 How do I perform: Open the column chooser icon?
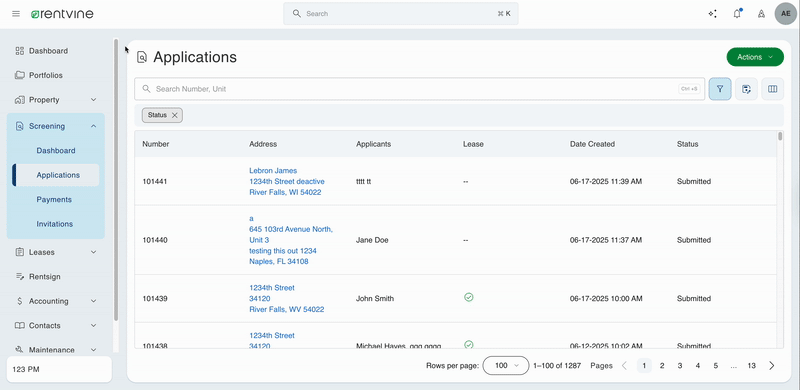[x=772, y=89]
